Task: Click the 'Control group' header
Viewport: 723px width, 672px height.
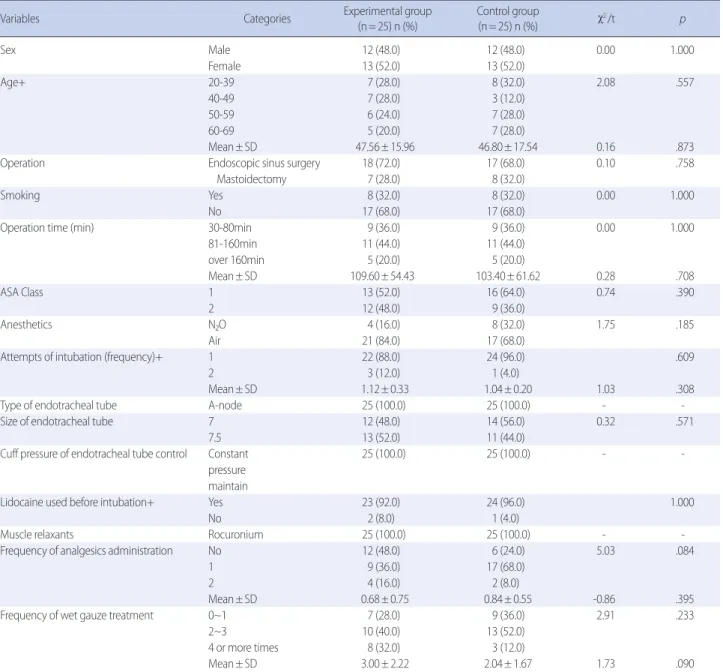Action: click(508, 11)
